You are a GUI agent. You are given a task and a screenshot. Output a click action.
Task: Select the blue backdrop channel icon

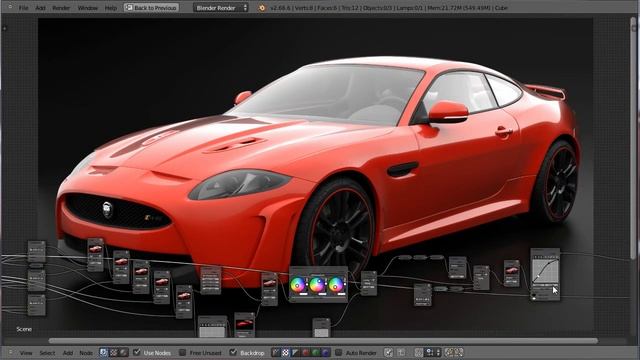pos(325,352)
